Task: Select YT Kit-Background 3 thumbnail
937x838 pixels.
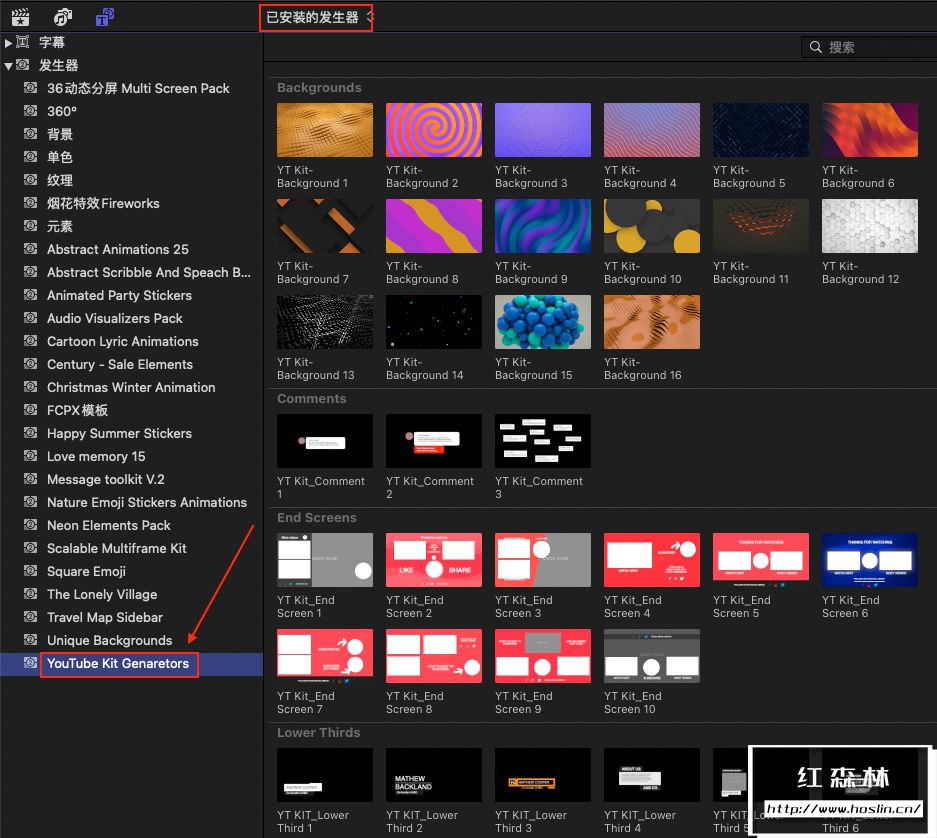Action: 543,130
